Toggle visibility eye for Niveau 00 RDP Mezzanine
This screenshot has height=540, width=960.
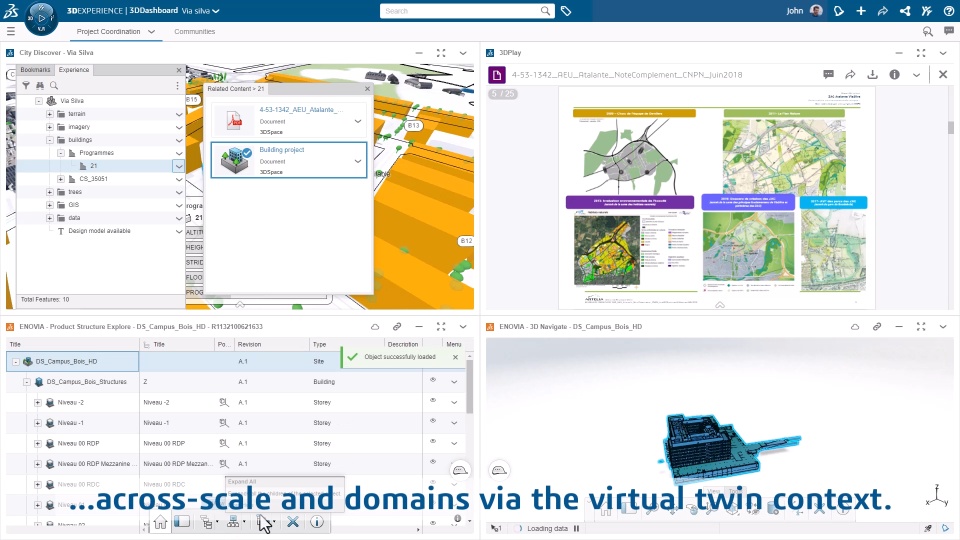(x=433, y=462)
